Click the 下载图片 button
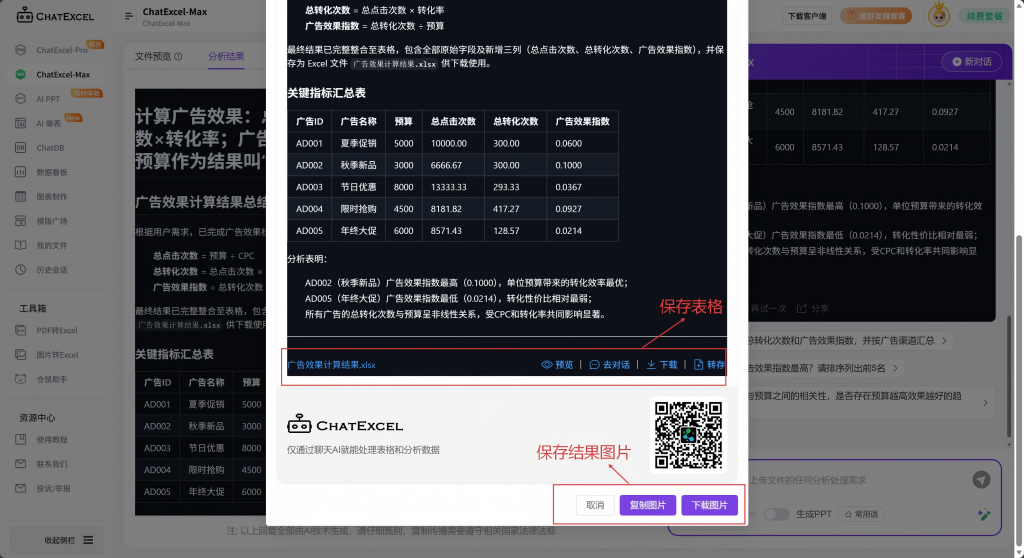The image size is (1024, 558). (x=710, y=505)
